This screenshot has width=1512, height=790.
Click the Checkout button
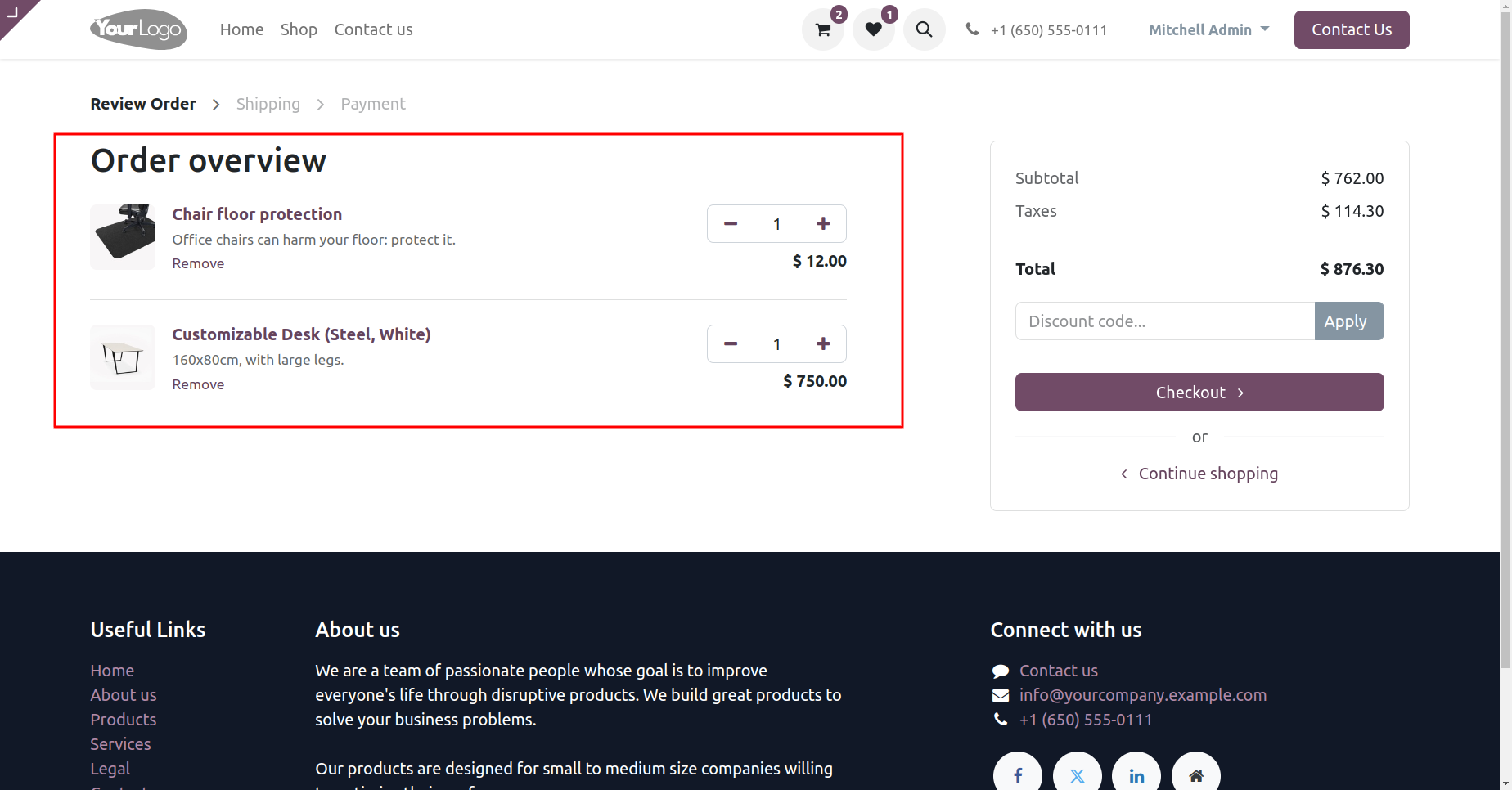(1199, 393)
